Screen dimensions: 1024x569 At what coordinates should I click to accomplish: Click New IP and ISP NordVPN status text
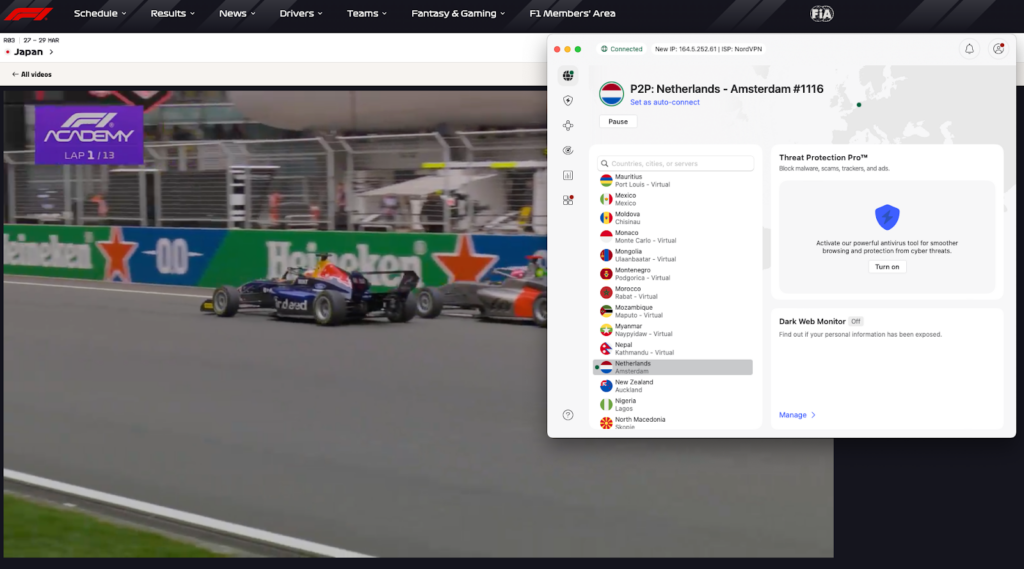coord(708,49)
